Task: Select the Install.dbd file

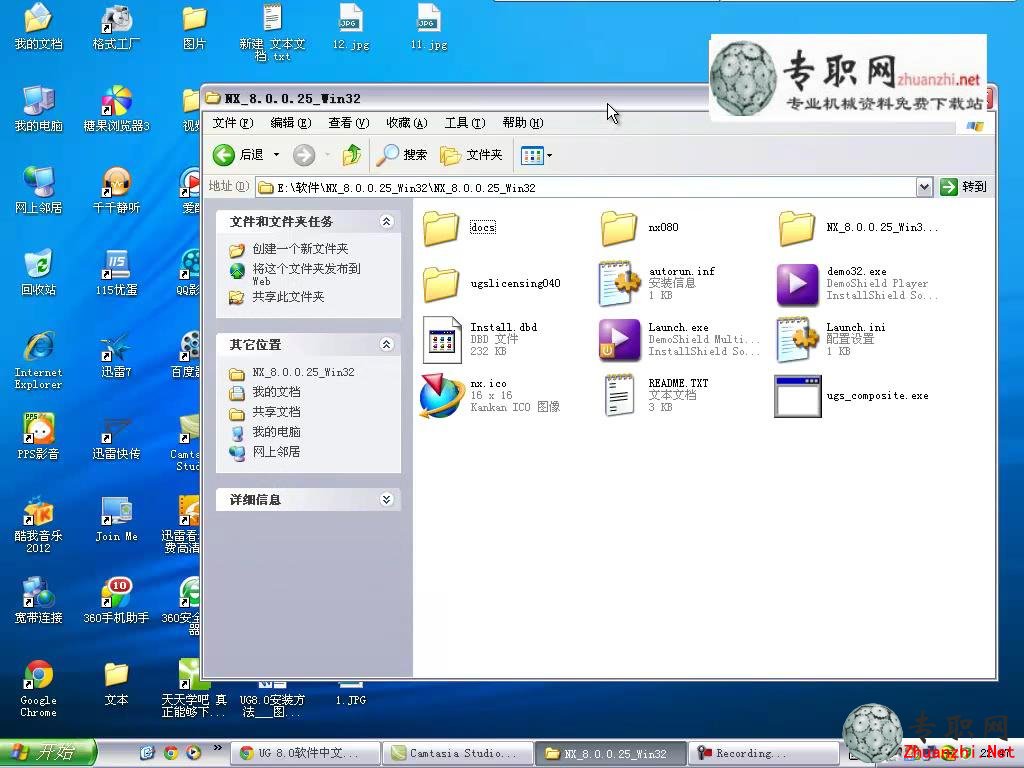Action: point(480,339)
